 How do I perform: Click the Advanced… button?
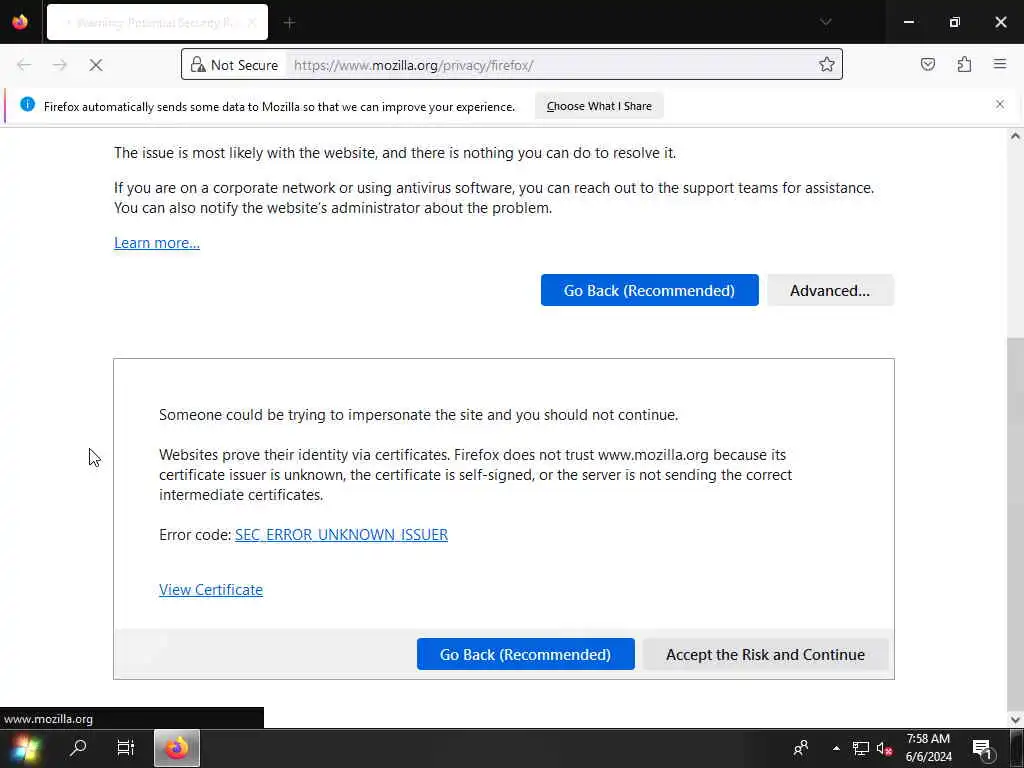(x=830, y=290)
